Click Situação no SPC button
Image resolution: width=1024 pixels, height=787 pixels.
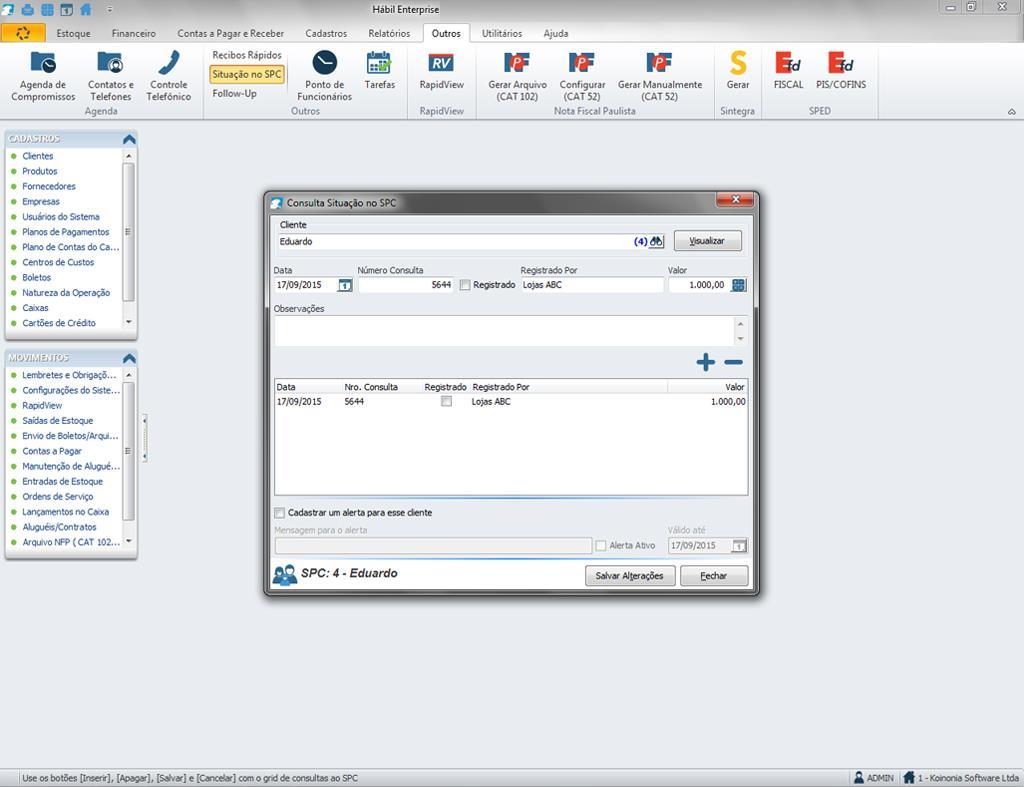[247, 74]
